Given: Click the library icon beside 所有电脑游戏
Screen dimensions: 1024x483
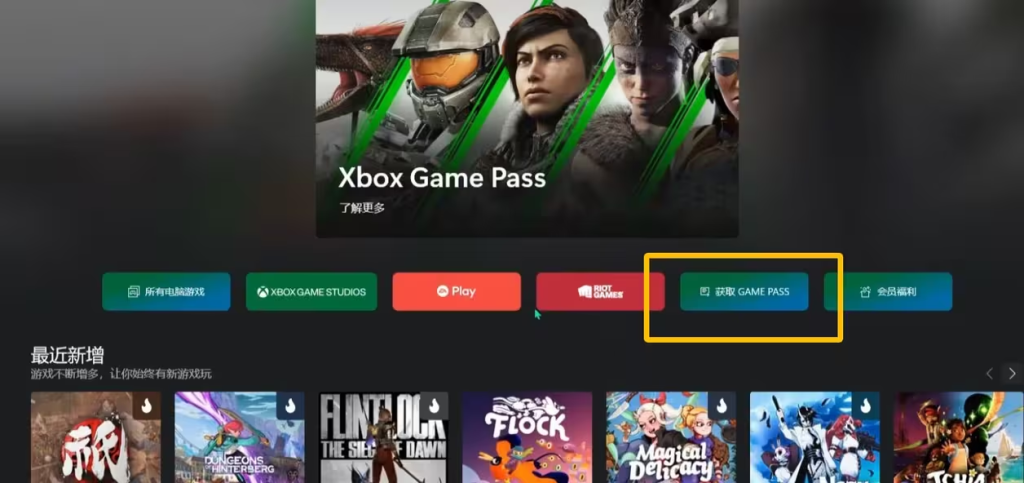Looking at the screenshot, I should pos(134,292).
